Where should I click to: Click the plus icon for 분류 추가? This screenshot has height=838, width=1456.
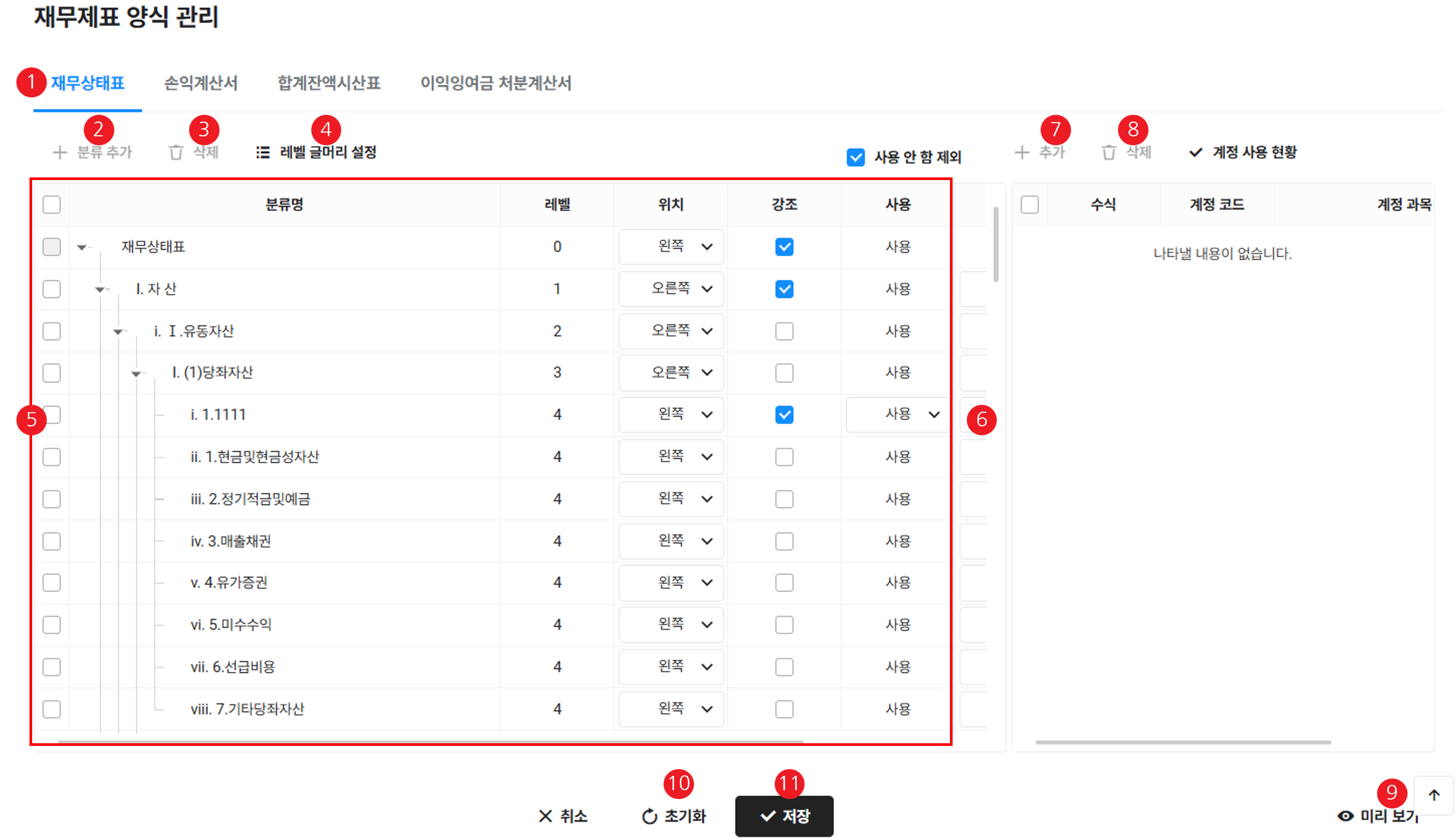60,153
